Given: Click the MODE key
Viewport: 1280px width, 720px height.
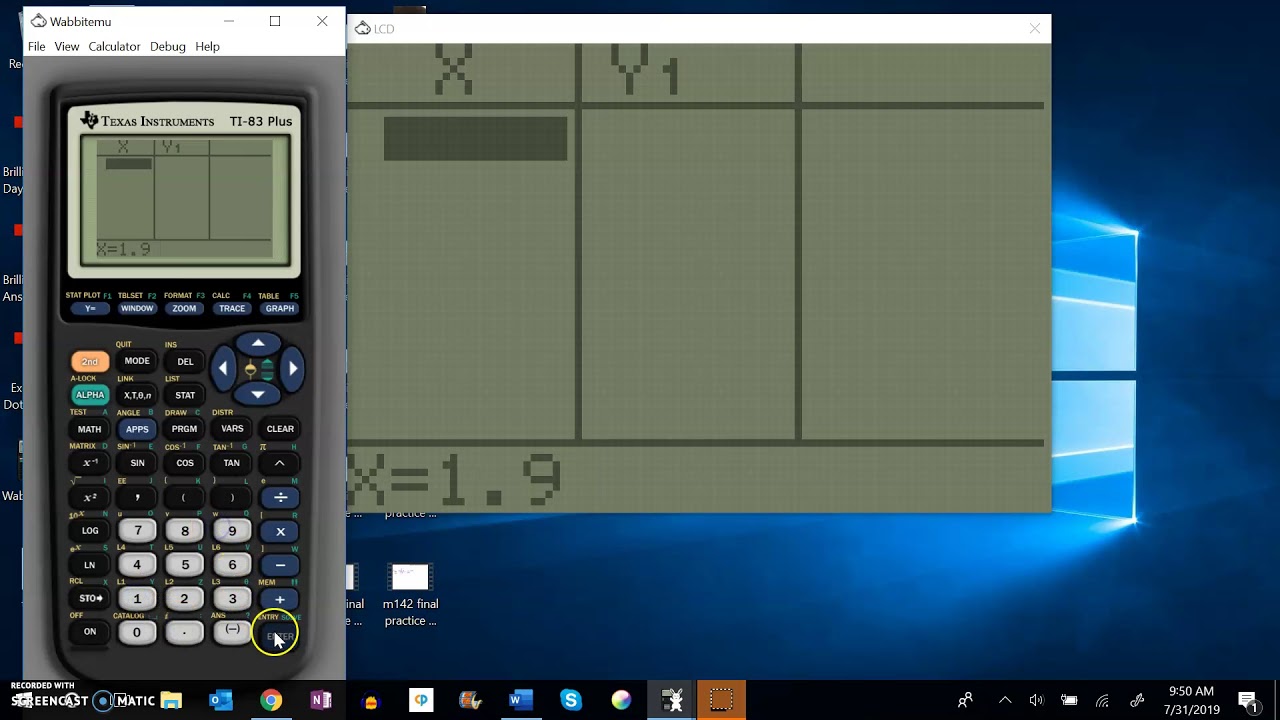Looking at the screenshot, I should (x=137, y=361).
